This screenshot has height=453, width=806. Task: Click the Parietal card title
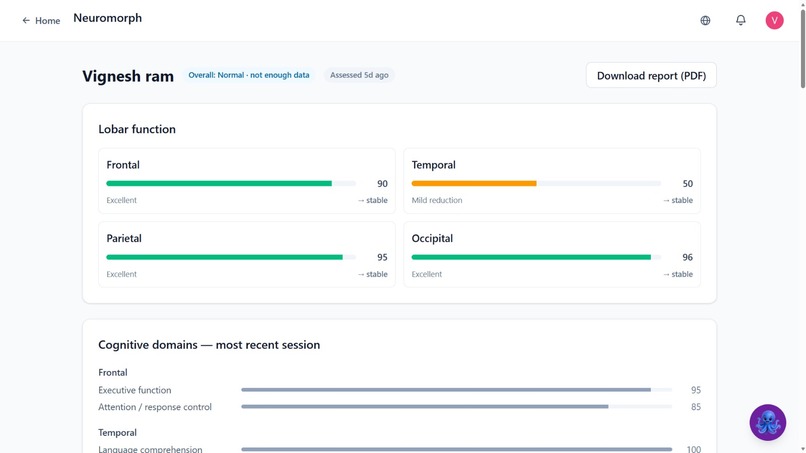(x=124, y=239)
